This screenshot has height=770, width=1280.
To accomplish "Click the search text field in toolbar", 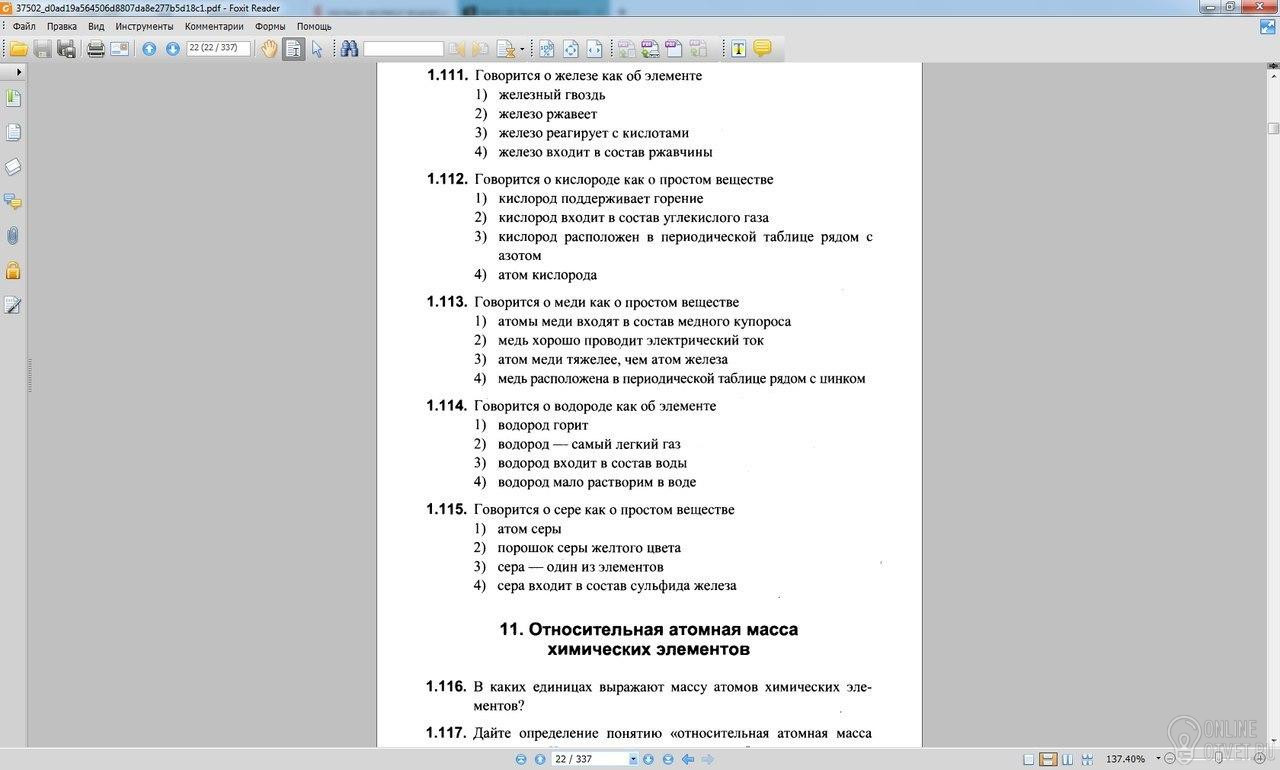I will tap(403, 49).
